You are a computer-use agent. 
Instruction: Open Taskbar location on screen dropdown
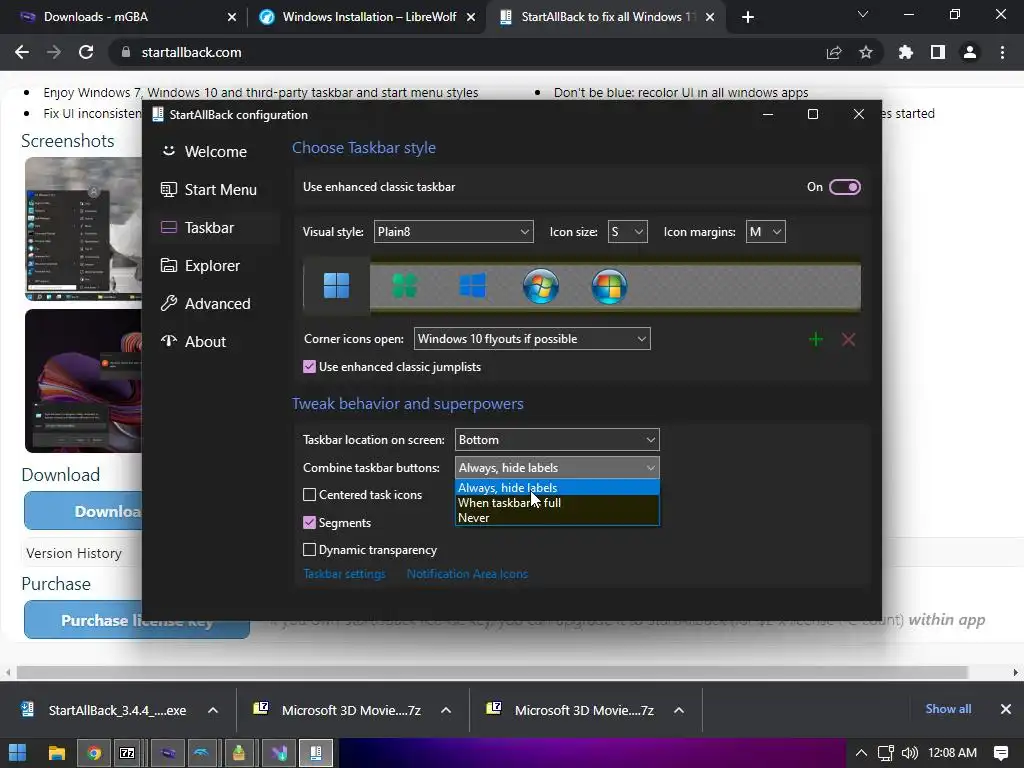557,440
